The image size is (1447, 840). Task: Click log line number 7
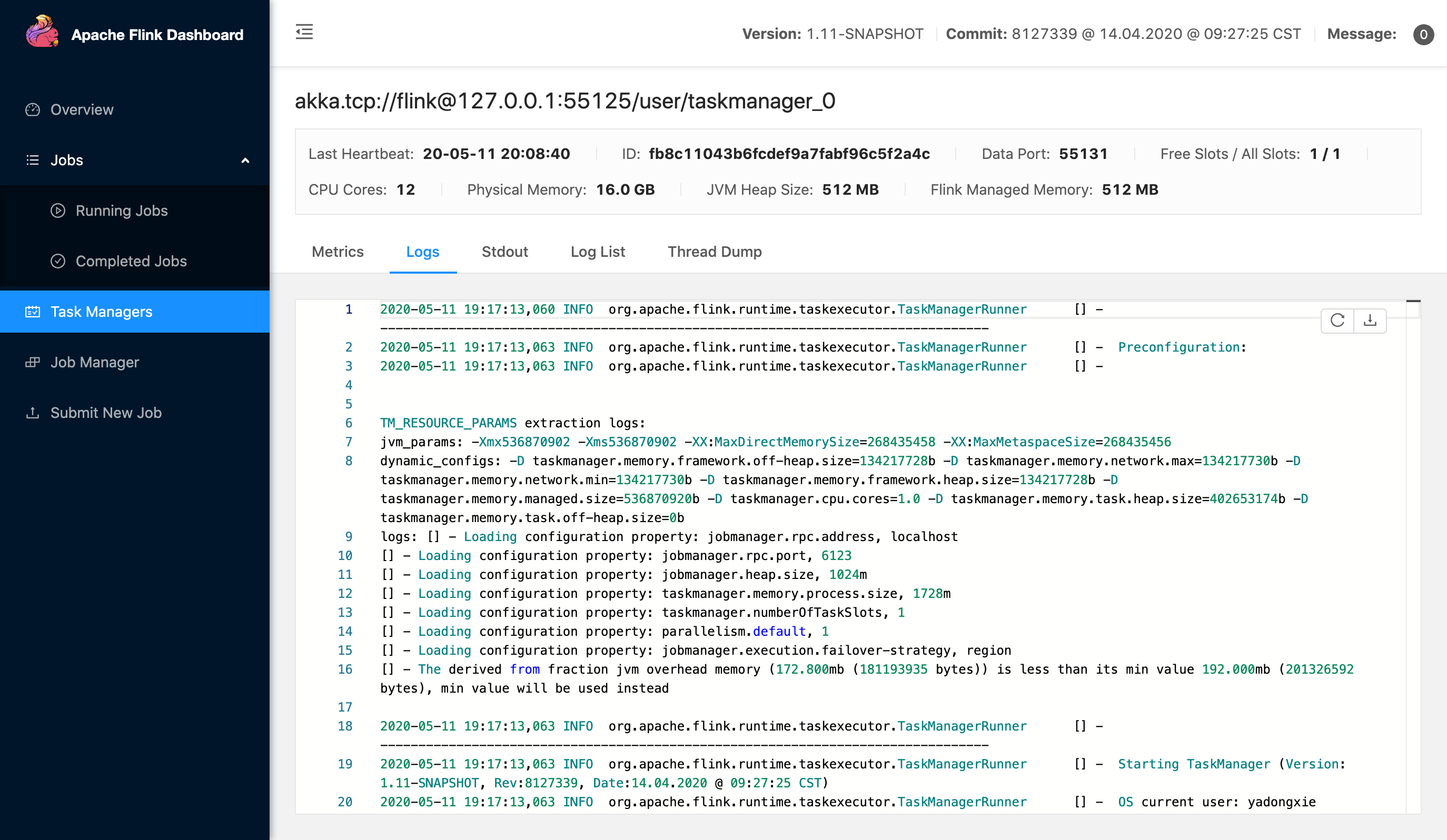(349, 442)
